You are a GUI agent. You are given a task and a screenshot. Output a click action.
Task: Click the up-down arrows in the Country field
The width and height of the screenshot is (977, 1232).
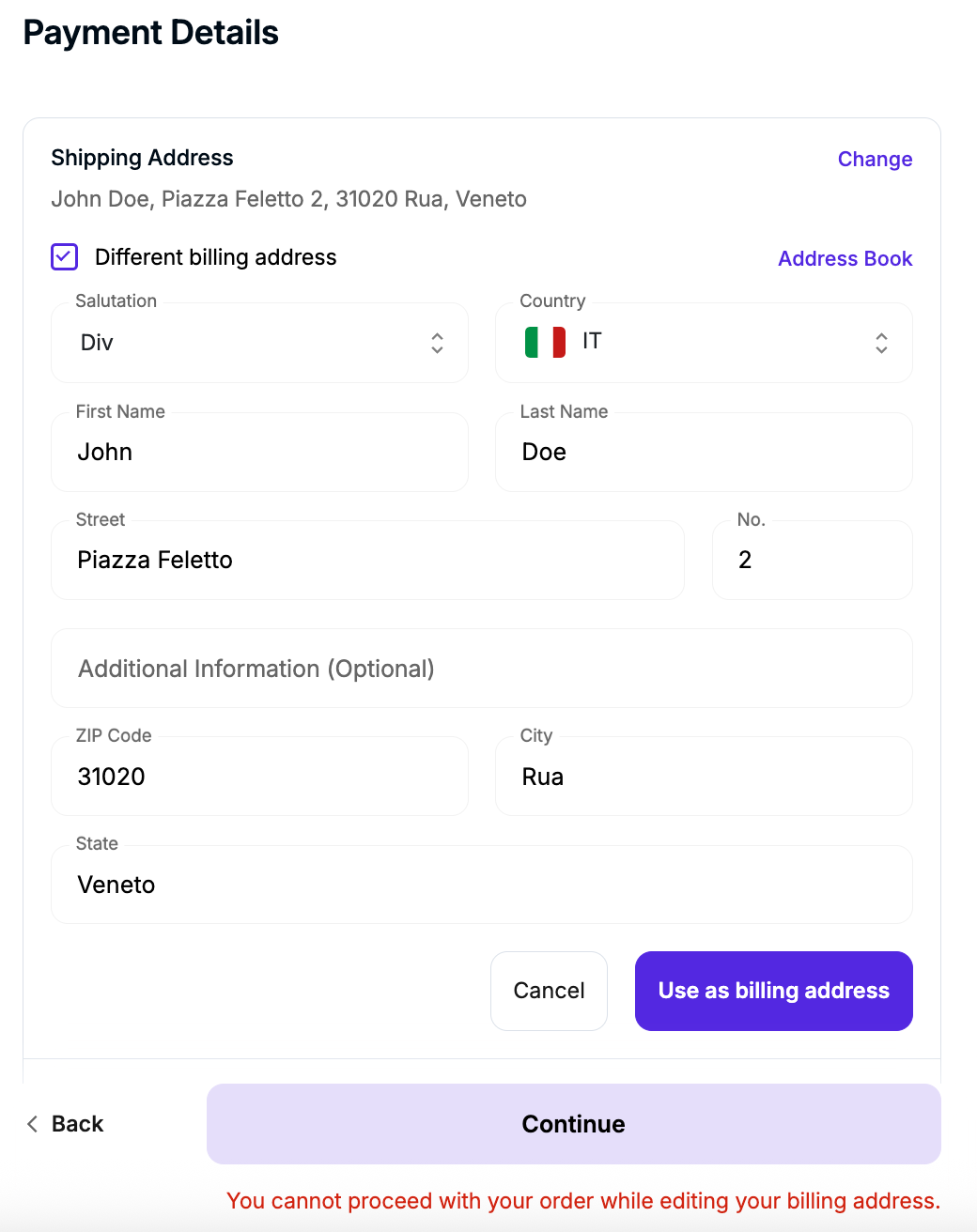[x=881, y=343]
